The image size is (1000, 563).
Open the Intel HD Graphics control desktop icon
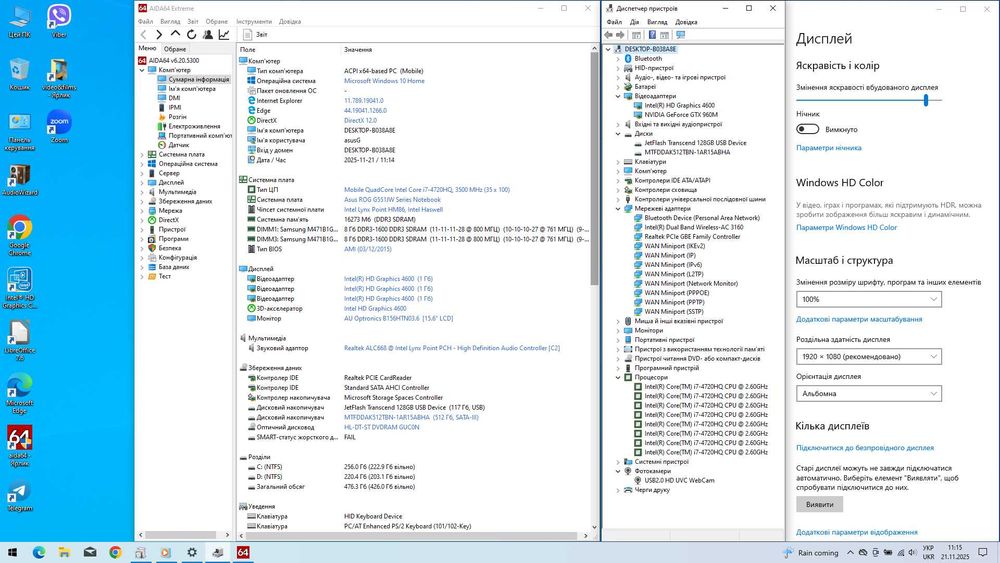(19, 289)
